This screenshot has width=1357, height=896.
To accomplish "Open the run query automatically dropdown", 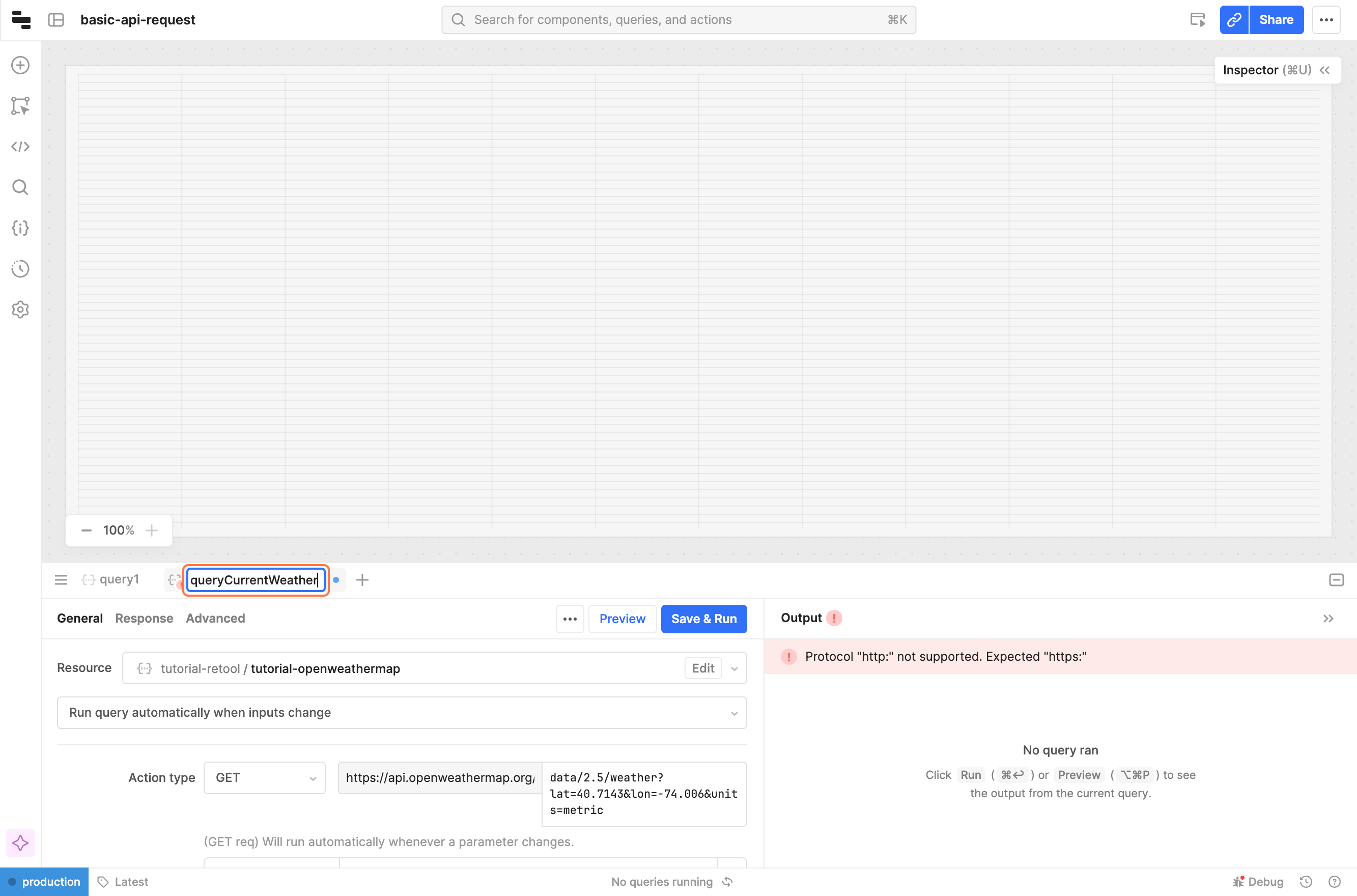I will pyautogui.click(x=402, y=713).
